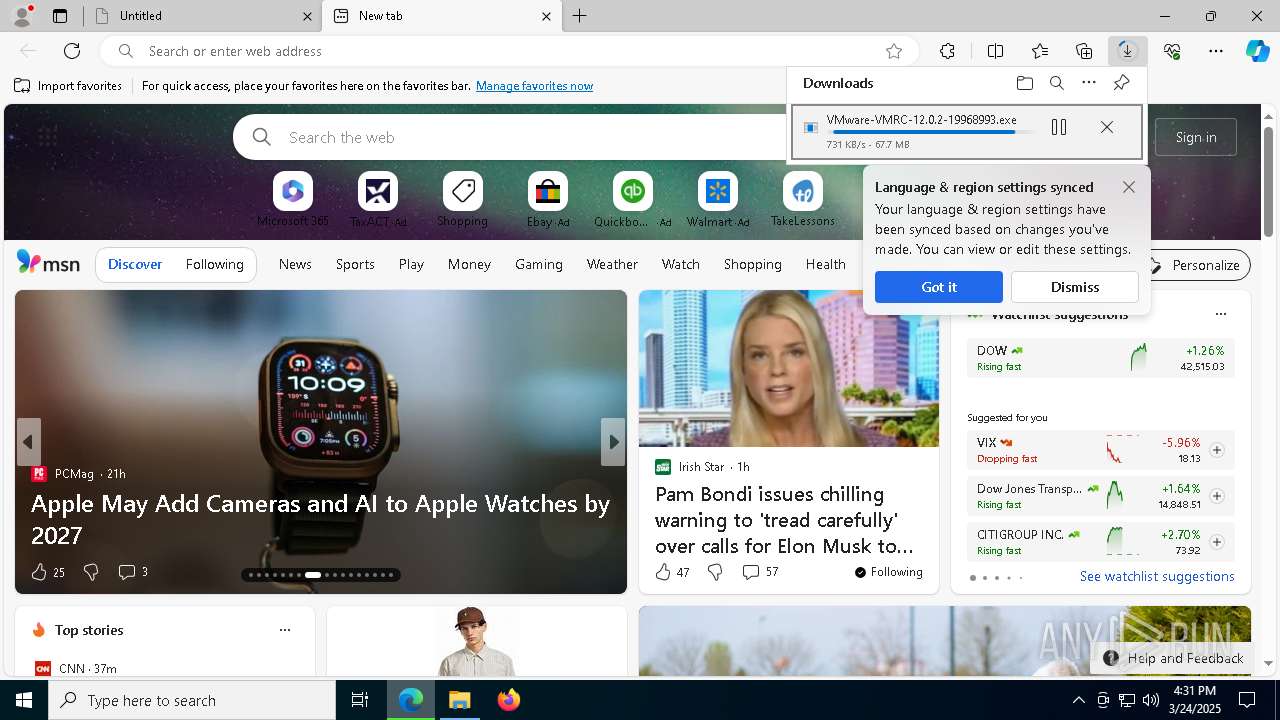
Task: Open Watchlist suggestions more options
Action: 1220,314
